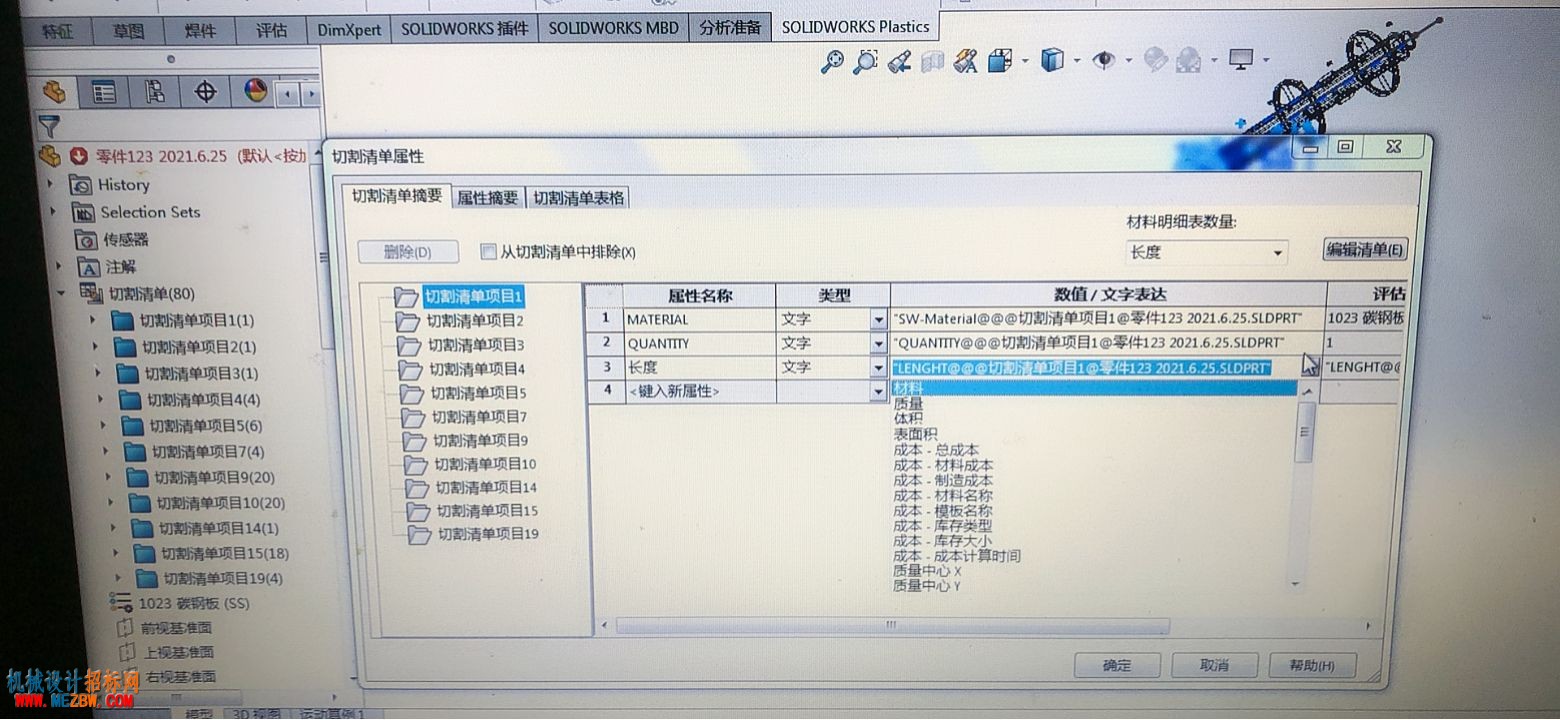
Task: Open the type dropdown for MATERIAL row
Action: tap(879, 320)
